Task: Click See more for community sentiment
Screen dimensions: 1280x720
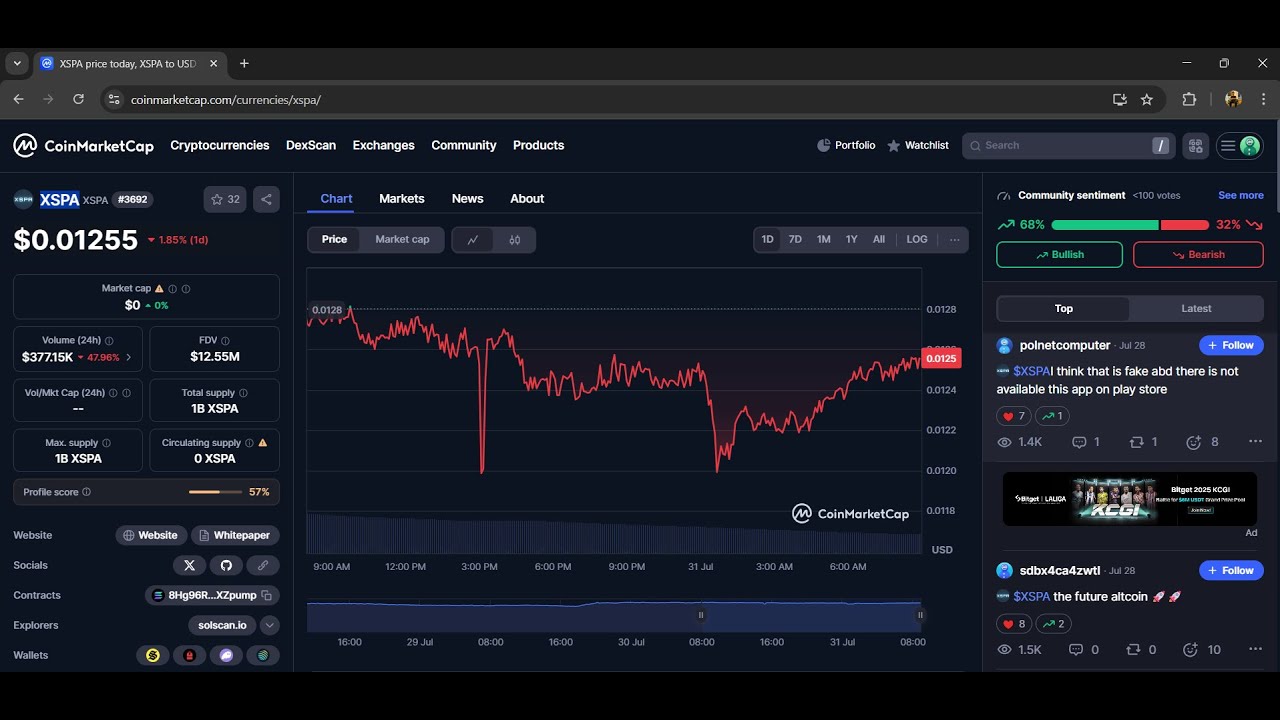Action: coord(1241,196)
